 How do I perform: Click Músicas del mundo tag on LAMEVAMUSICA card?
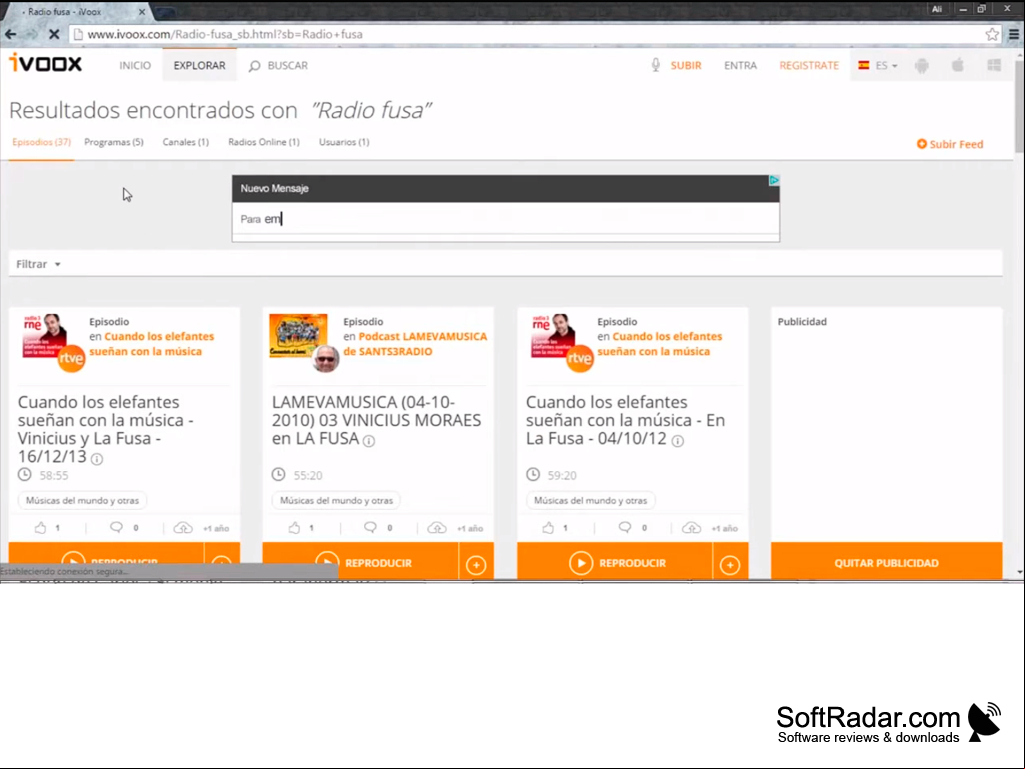tap(337, 500)
